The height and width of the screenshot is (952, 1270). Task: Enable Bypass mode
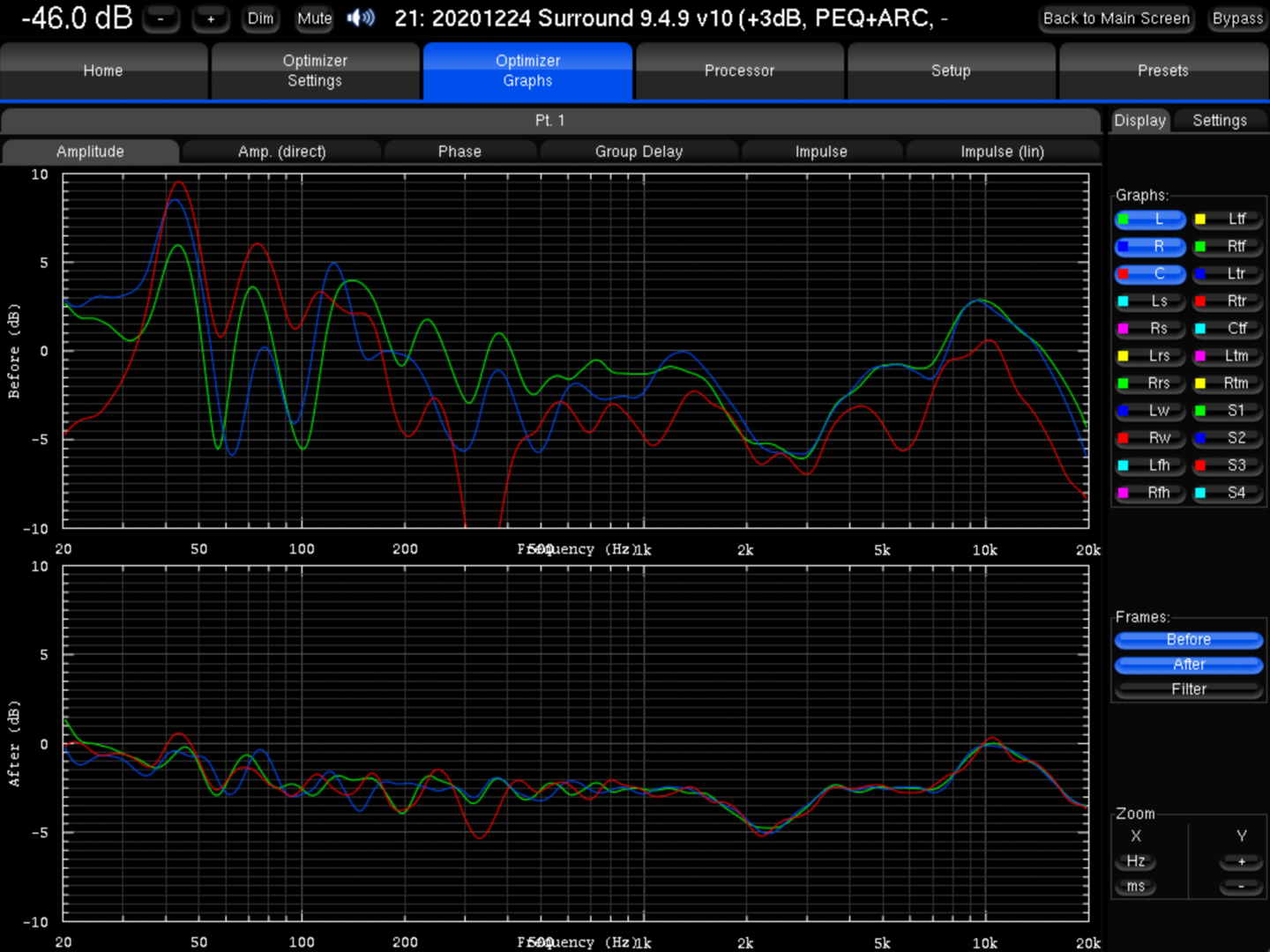click(1237, 19)
